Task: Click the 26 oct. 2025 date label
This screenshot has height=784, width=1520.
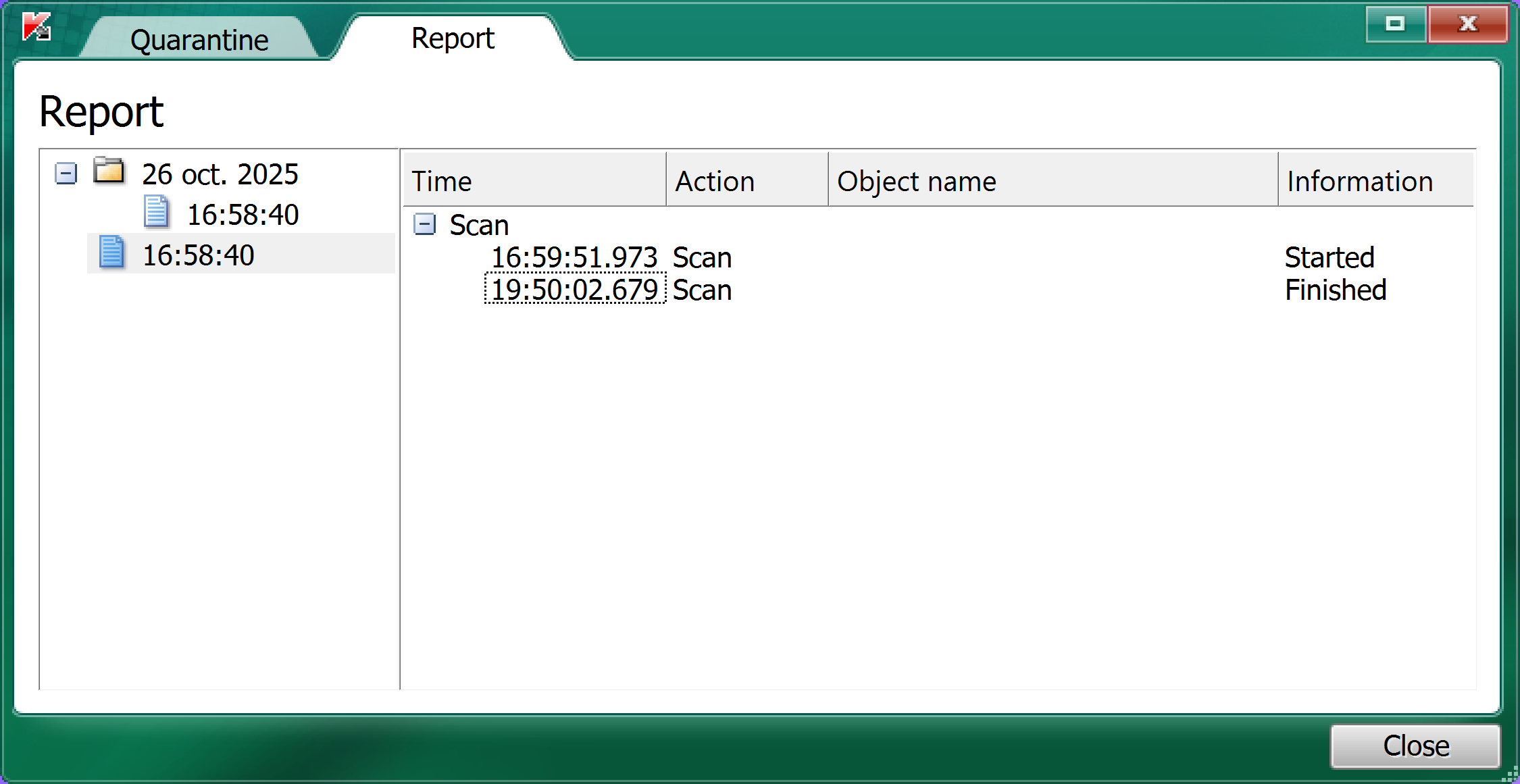Action: point(220,174)
